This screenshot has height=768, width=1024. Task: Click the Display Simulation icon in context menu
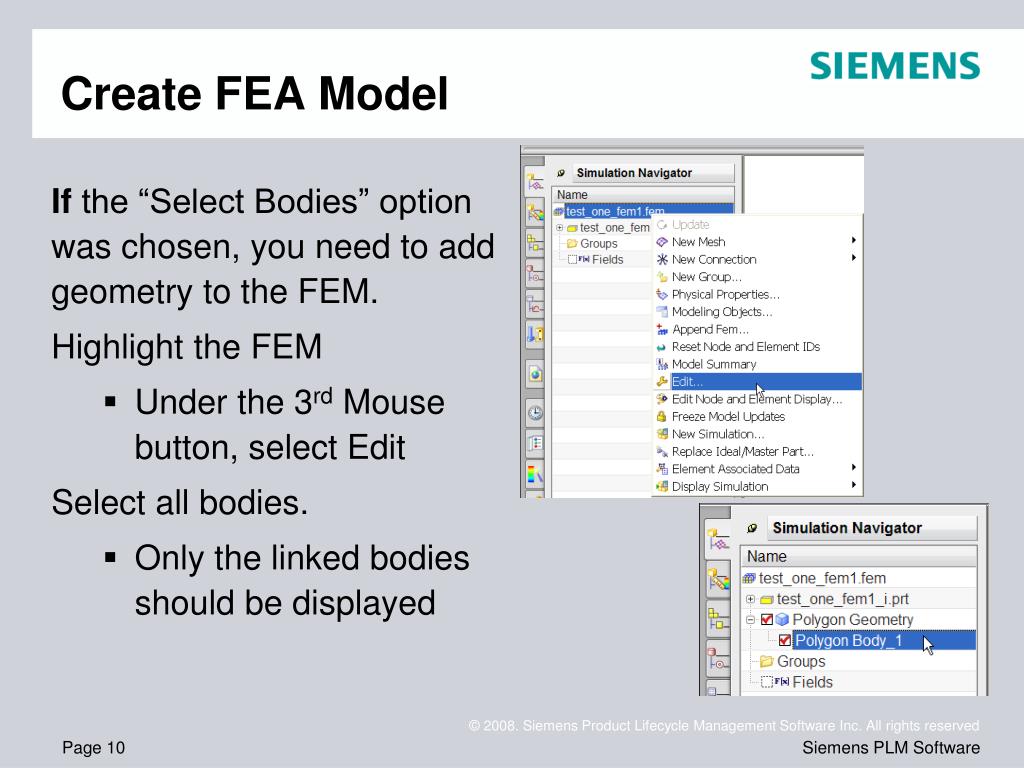coord(662,486)
